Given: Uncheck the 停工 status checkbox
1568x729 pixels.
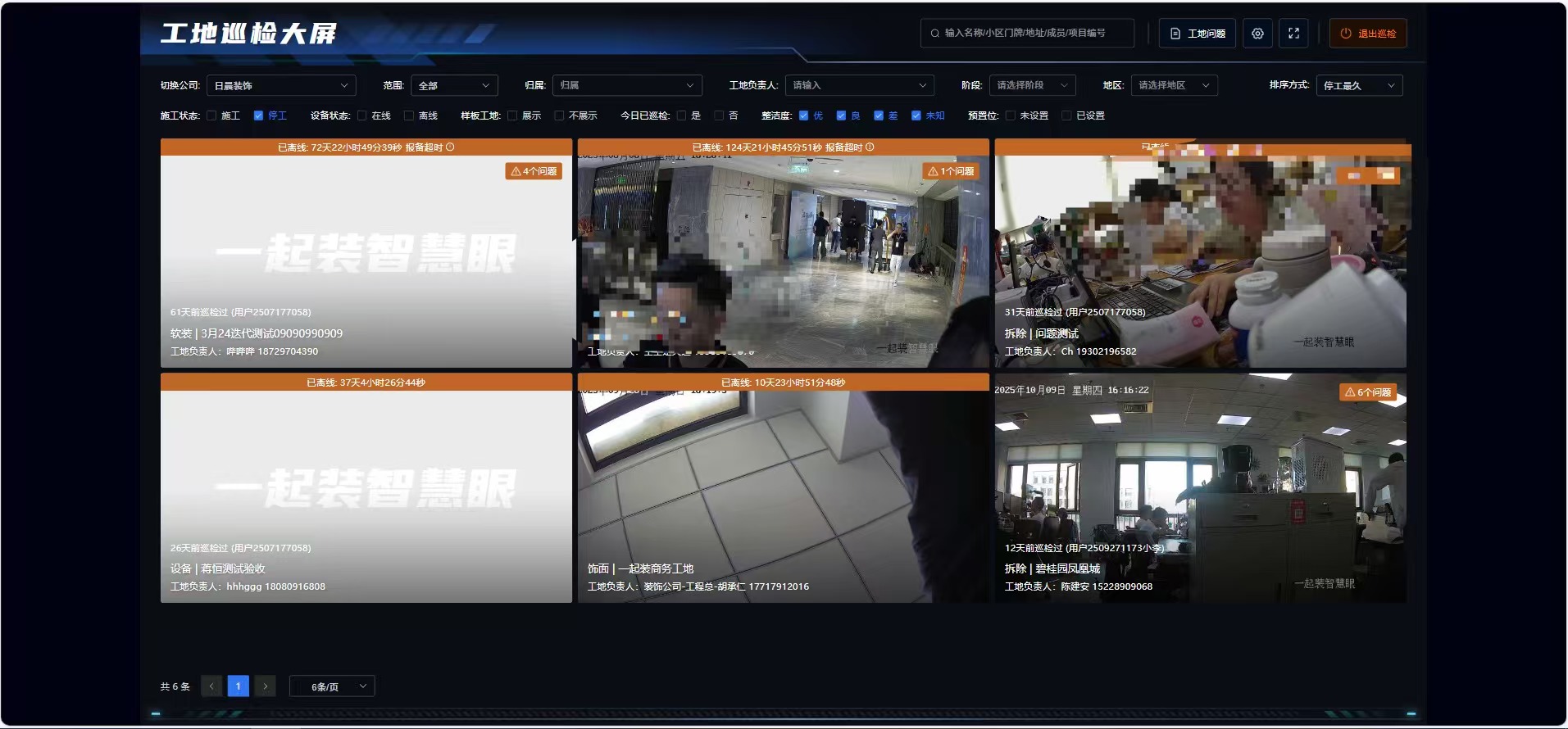Looking at the screenshot, I should tap(258, 115).
